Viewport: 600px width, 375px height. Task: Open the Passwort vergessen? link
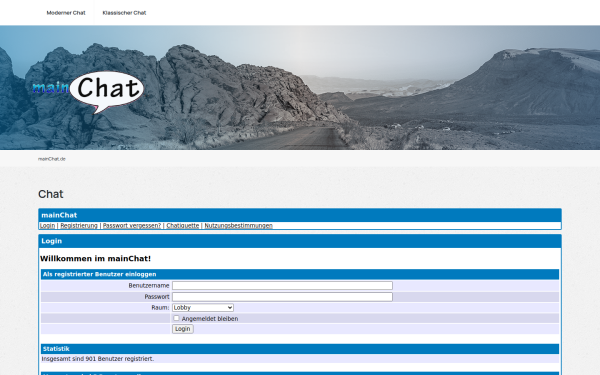point(132,225)
